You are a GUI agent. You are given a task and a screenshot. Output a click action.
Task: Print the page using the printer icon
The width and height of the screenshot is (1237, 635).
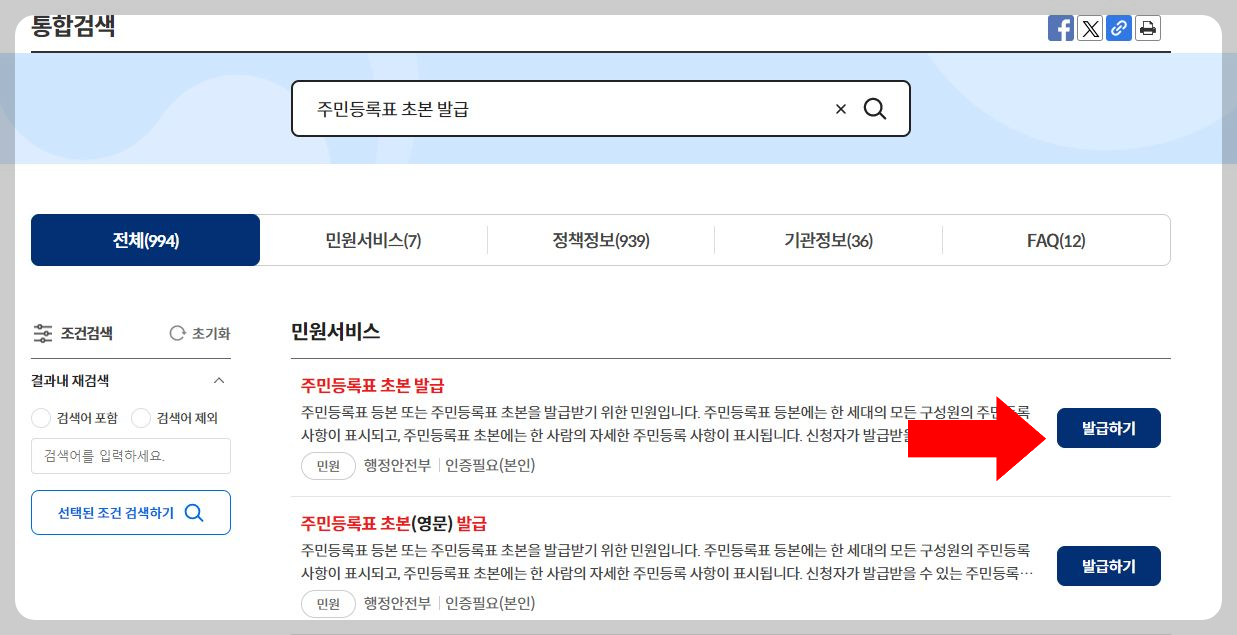pyautogui.click(x=1147, y=28)
